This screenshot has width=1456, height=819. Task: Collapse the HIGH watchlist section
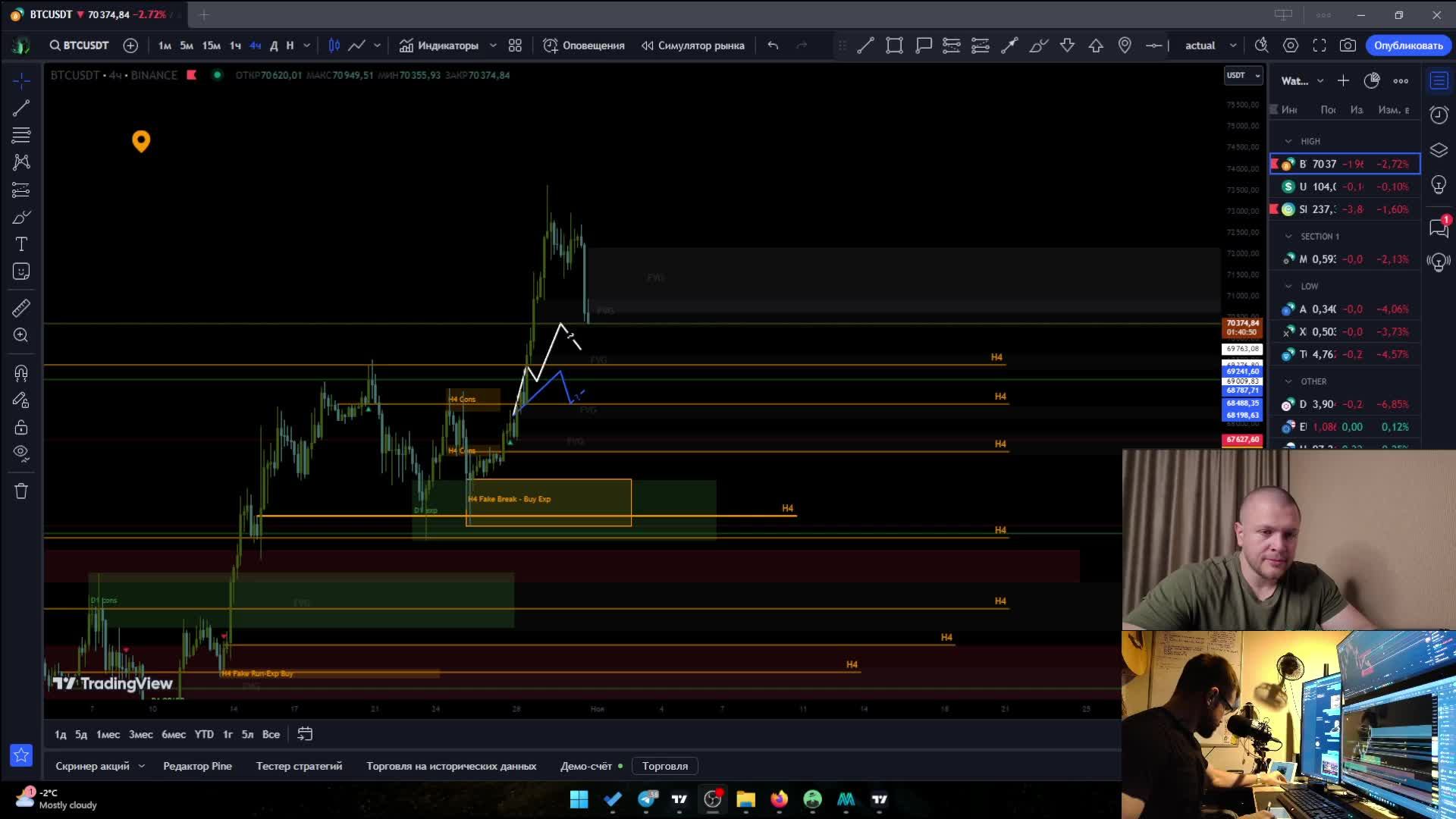pos(1288,141)
